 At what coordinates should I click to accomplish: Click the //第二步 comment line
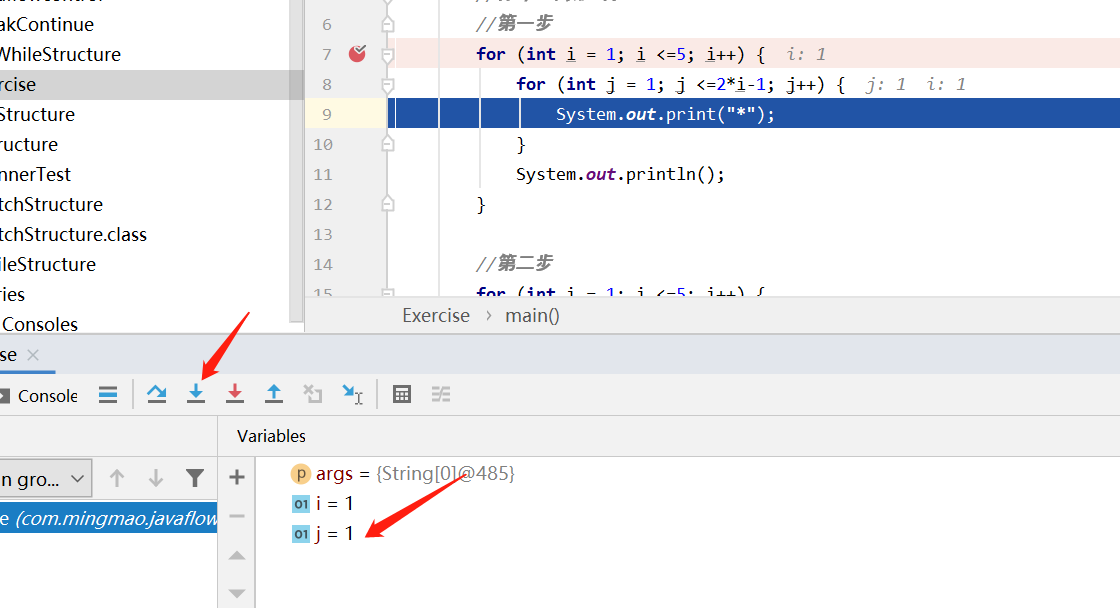pos(514,264)
